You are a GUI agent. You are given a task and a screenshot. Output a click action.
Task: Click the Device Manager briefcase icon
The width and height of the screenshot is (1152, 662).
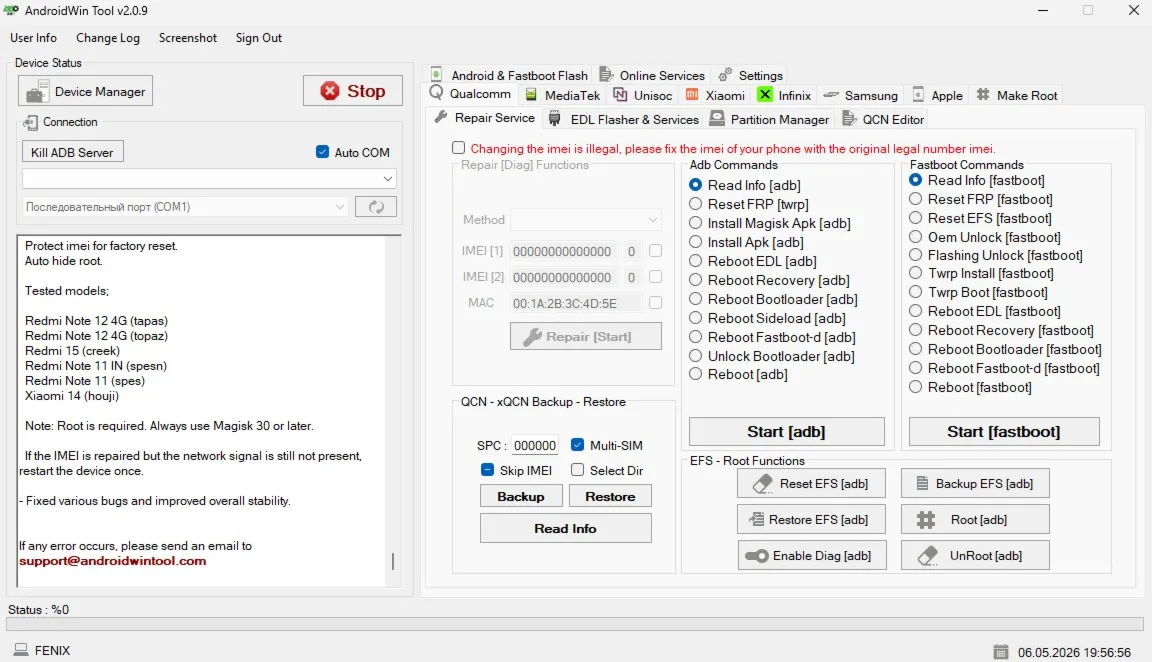pos(37,92)
